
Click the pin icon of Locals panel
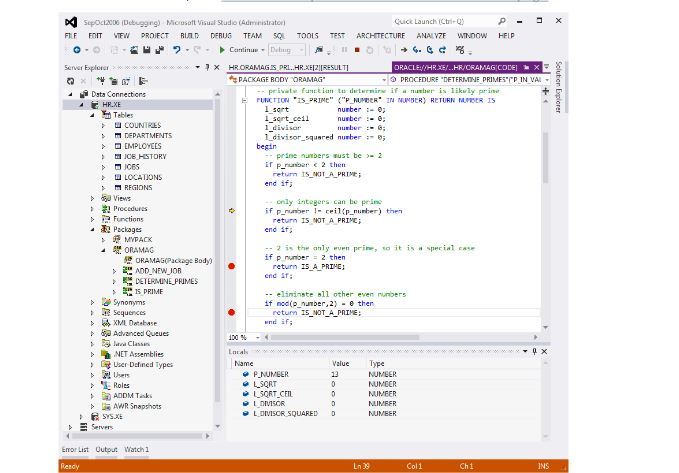point(534,351)
